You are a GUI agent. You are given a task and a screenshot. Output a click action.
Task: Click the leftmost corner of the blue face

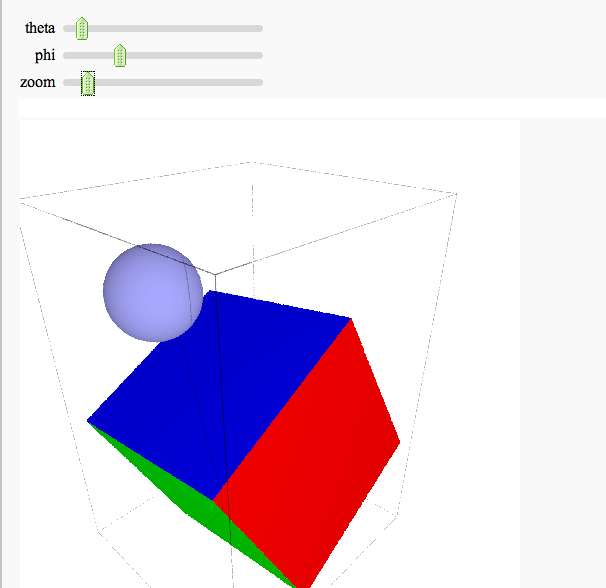pyautogui.click(x=88, y=421)
